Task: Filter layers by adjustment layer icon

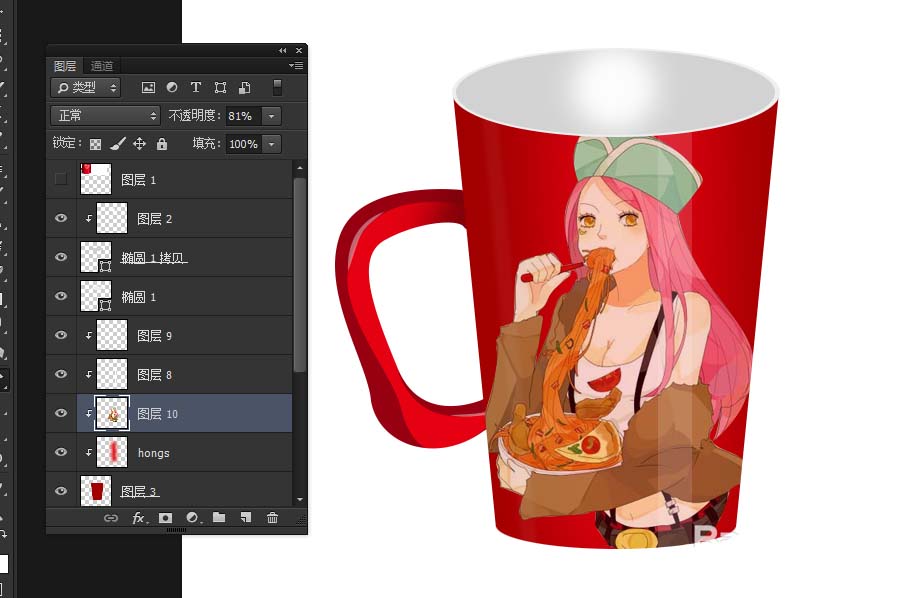Action: (172, 88)
